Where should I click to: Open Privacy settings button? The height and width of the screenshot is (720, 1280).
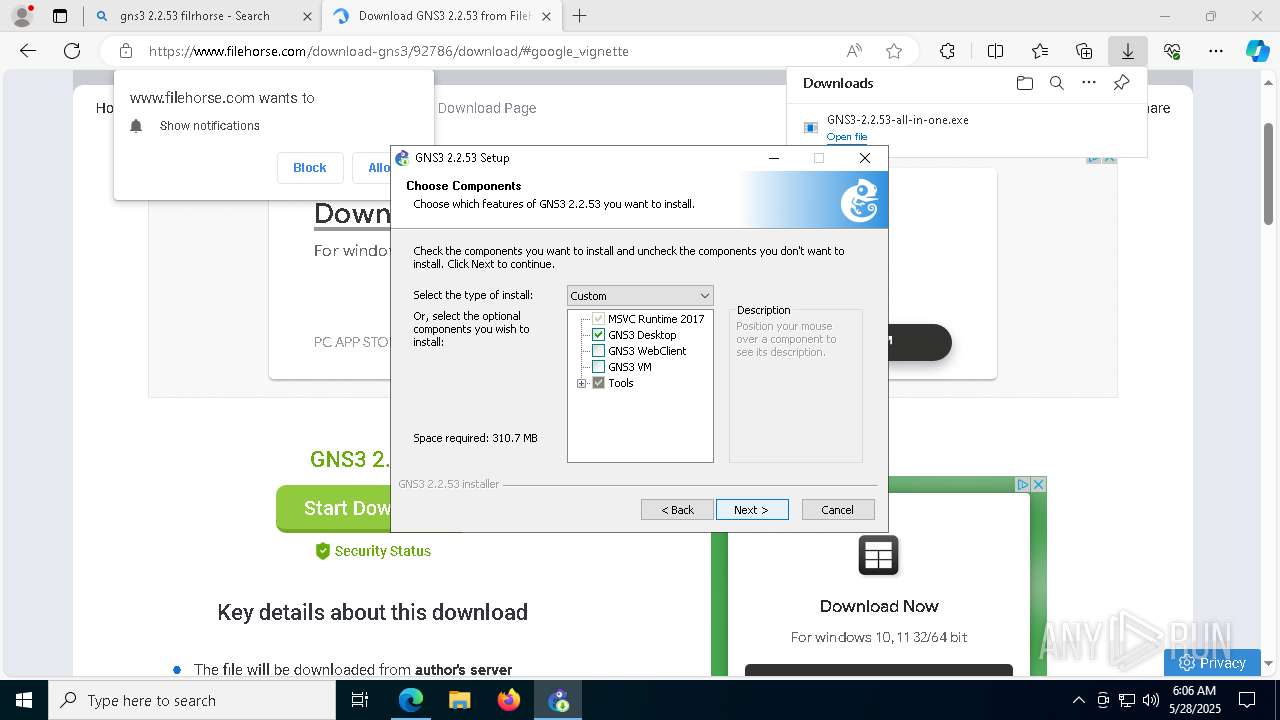click(1212, 663)
